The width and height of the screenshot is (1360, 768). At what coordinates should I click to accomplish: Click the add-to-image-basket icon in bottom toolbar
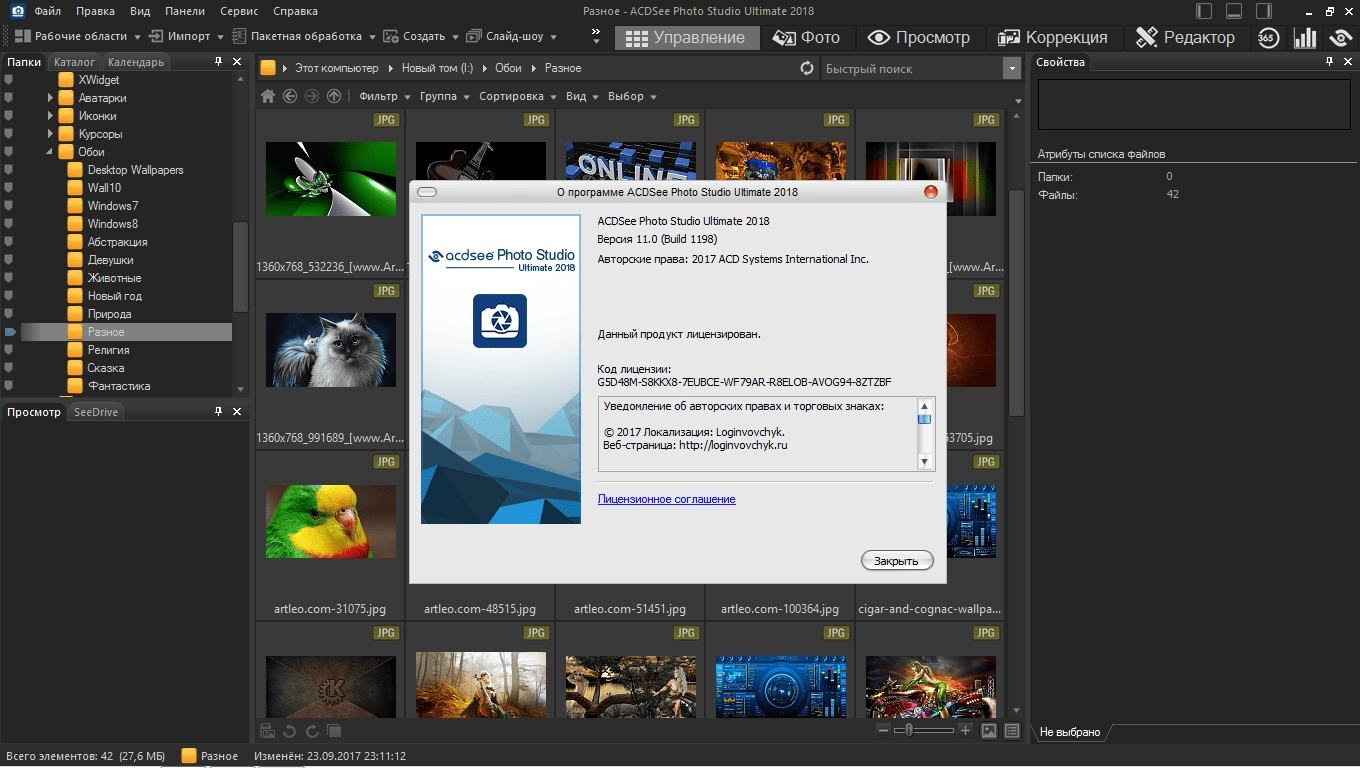(268, 731)
